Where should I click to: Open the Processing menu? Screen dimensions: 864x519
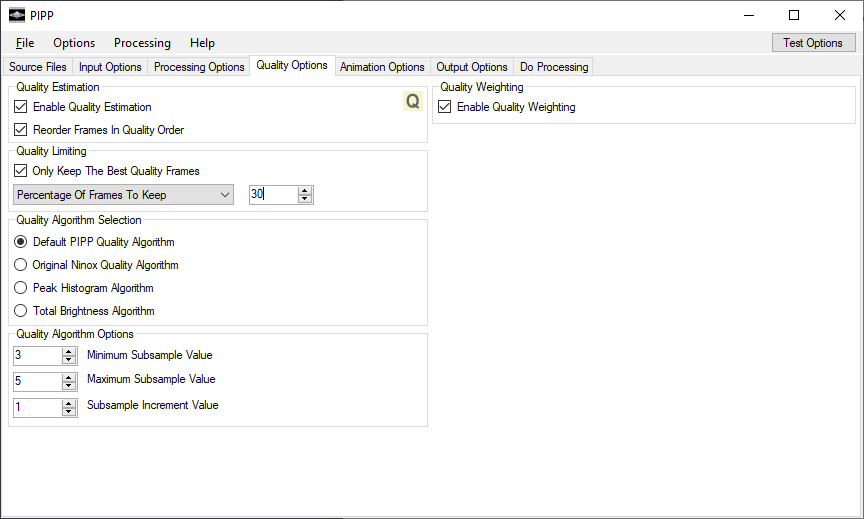coord(142,43)
